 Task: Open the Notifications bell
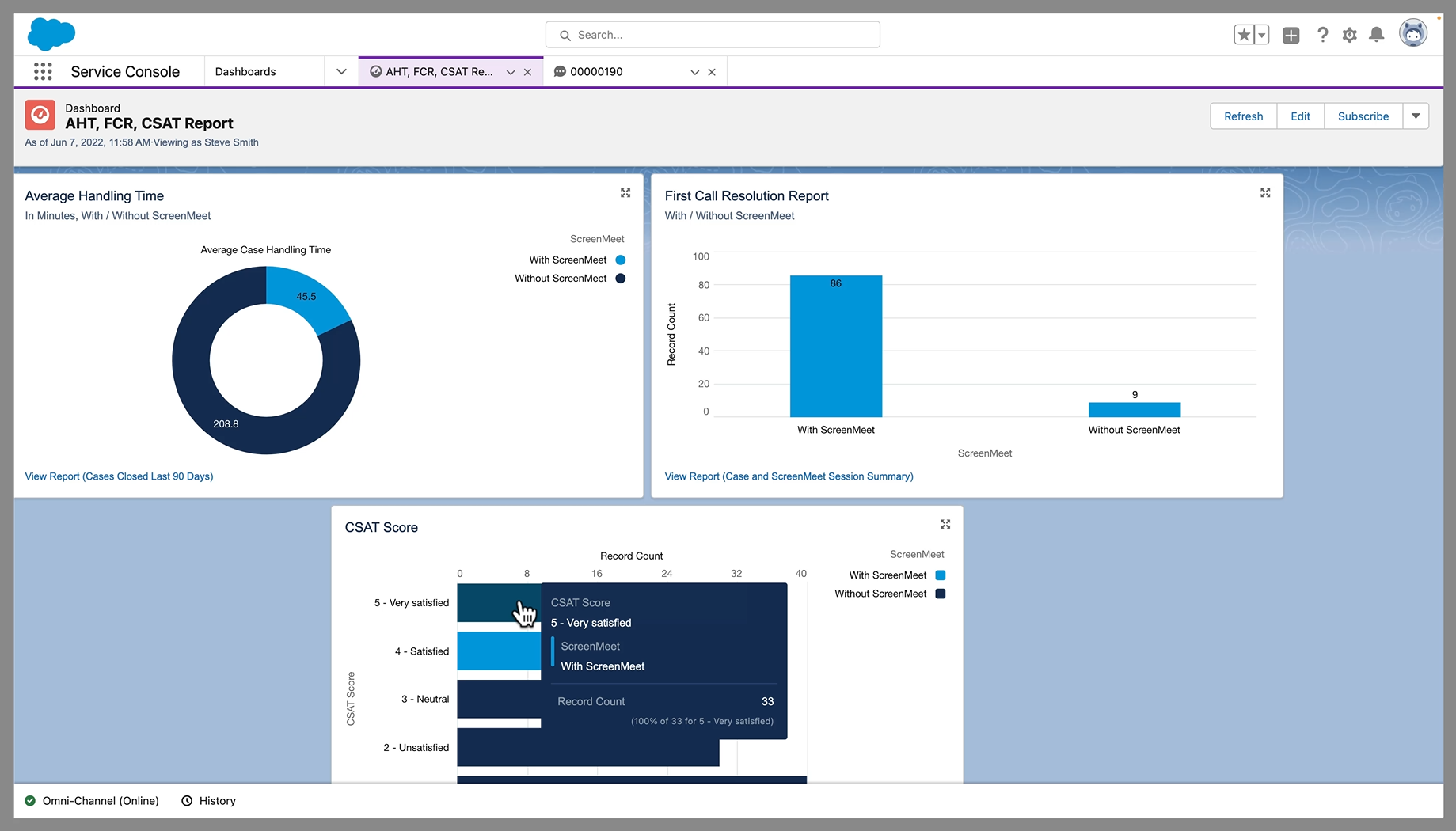(1377, 35)
